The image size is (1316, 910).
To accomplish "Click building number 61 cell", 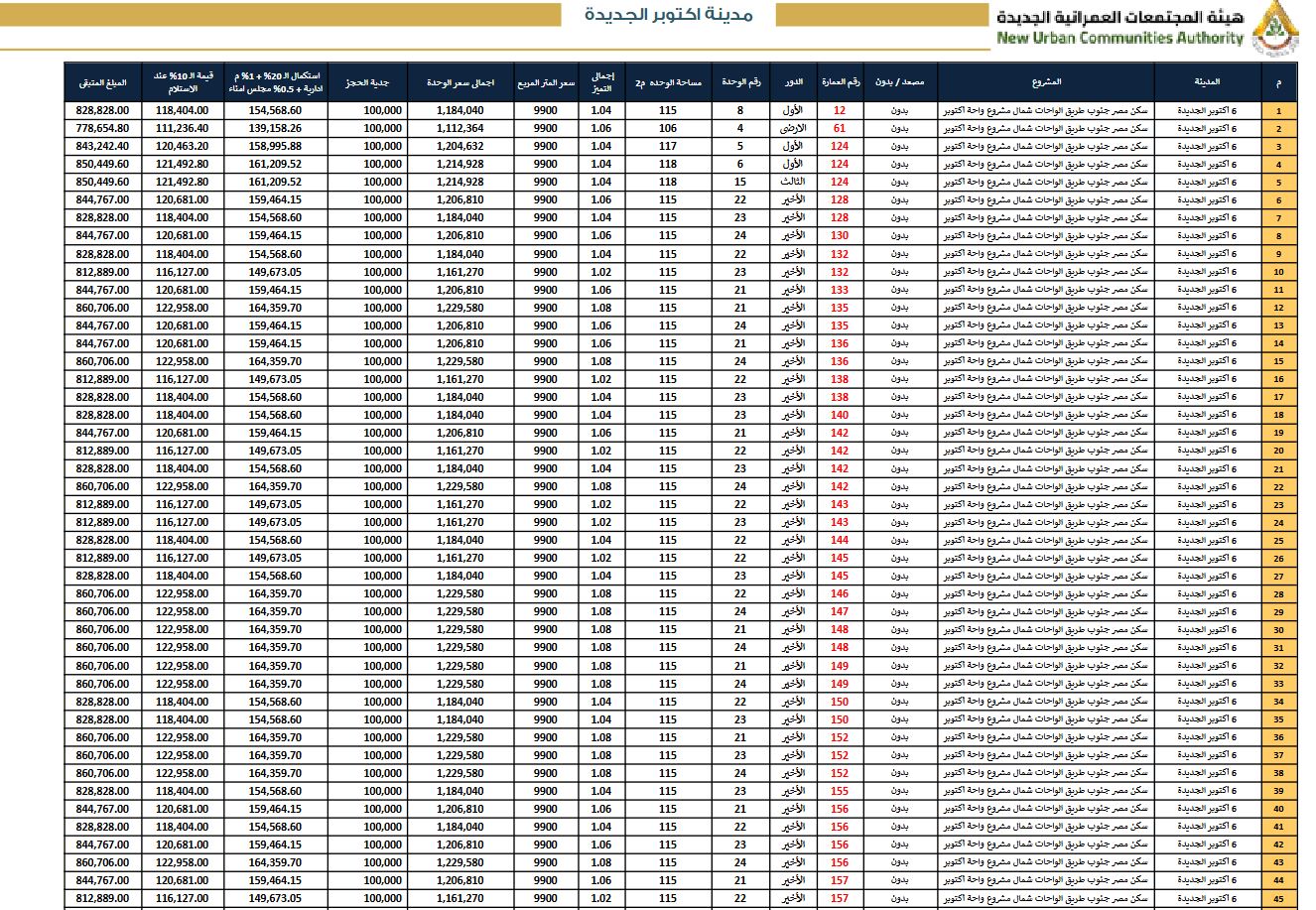I will [840, 129].
